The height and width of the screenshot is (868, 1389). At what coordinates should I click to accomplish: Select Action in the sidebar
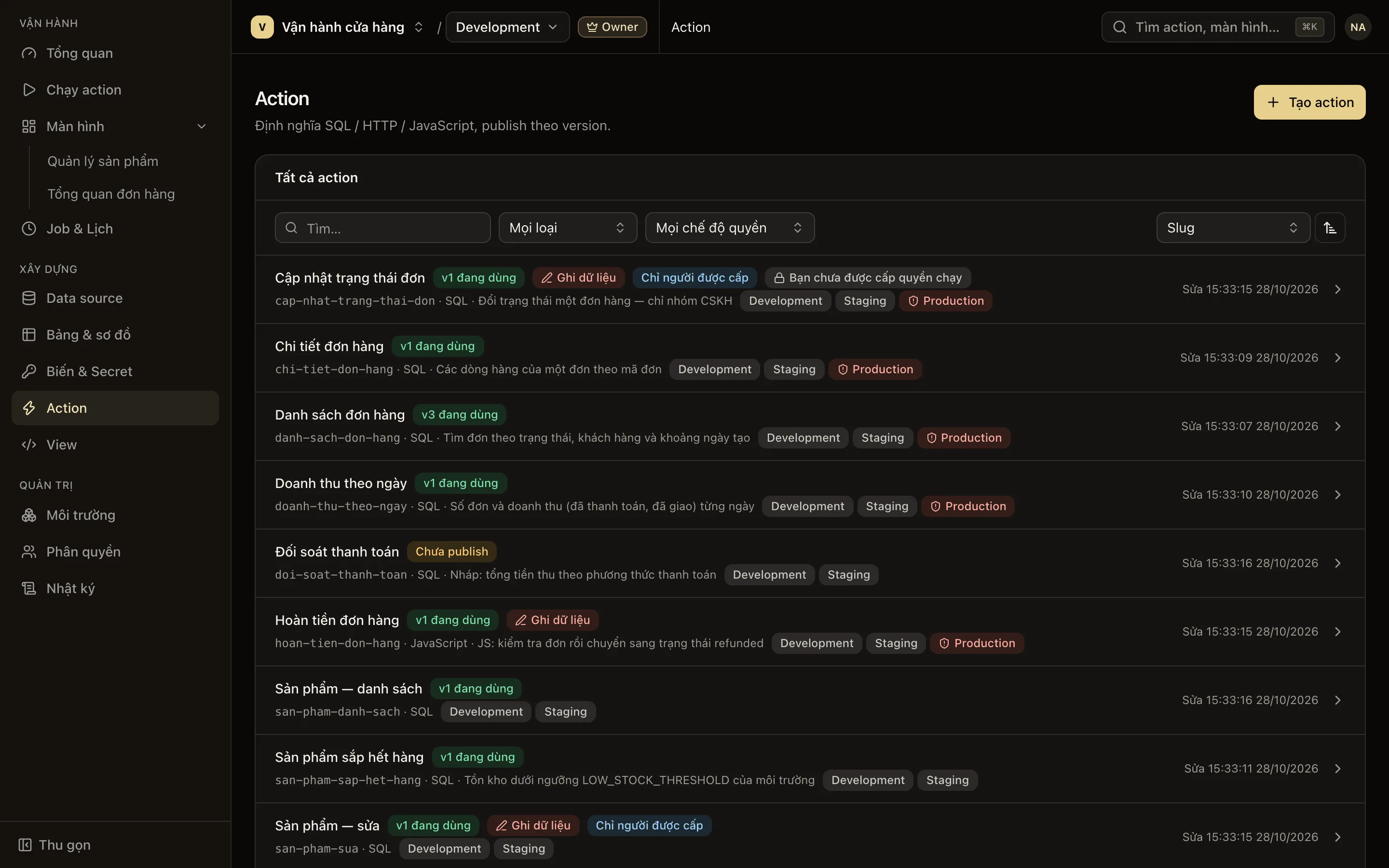click(x=115, y=408)
